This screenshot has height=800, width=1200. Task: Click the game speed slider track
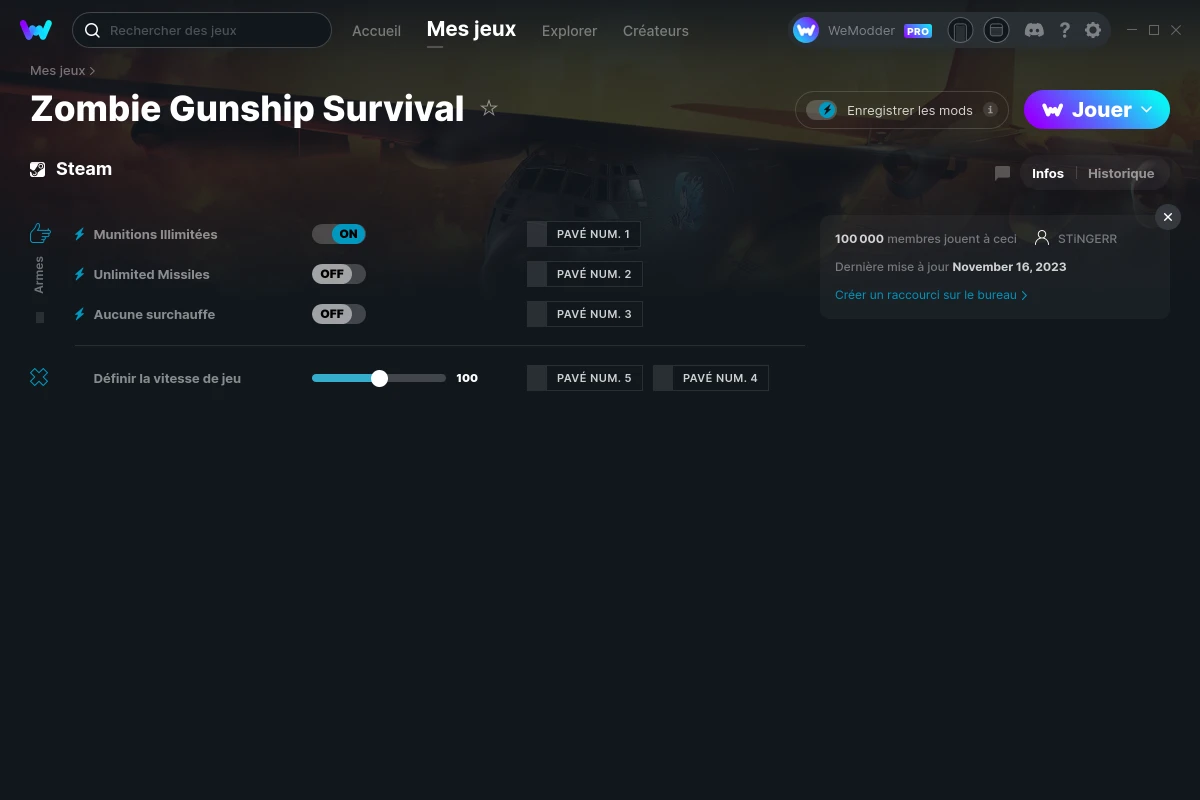[379, 378]
